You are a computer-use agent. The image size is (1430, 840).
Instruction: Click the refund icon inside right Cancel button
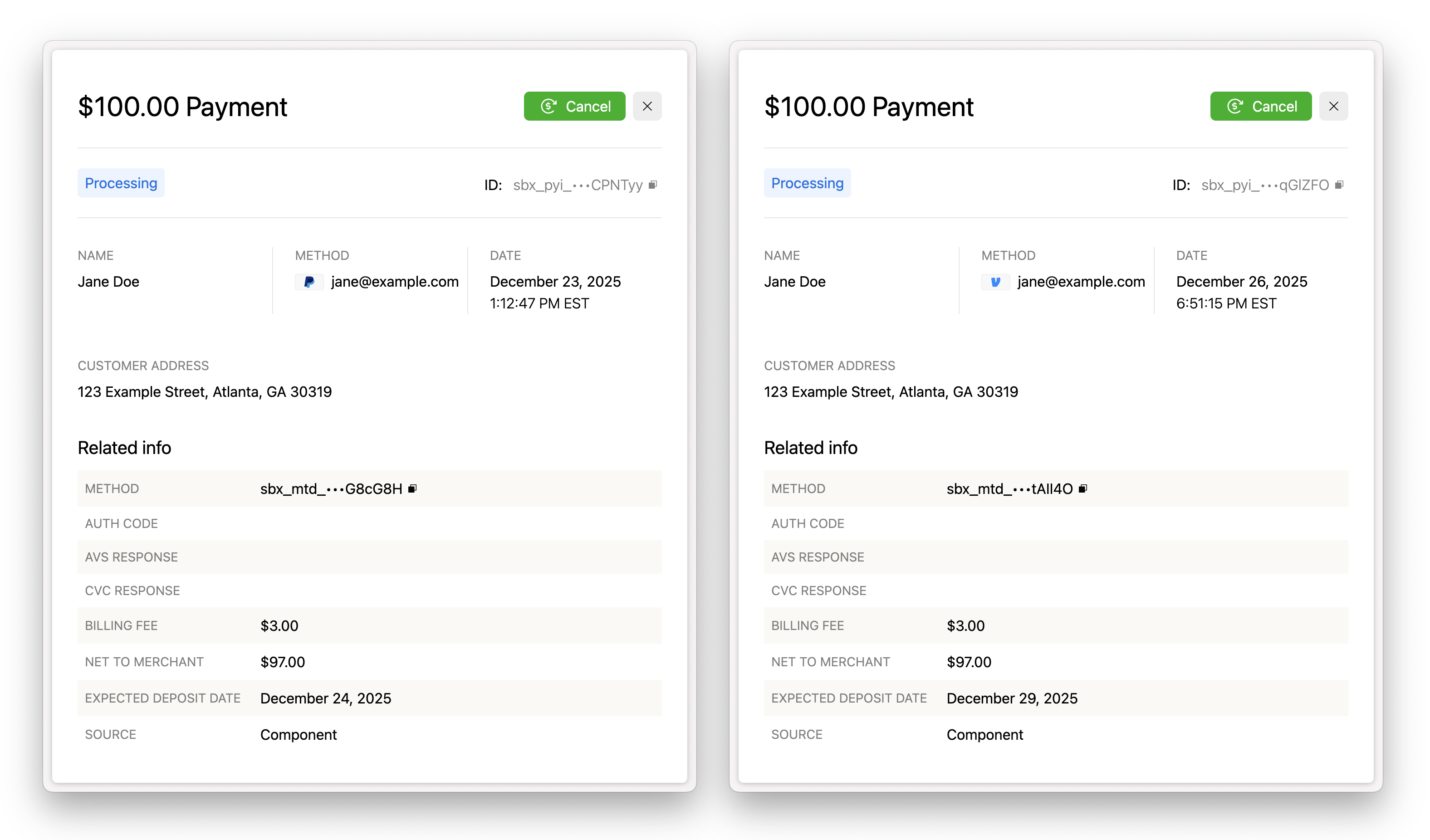click(x=1235, y=106)
